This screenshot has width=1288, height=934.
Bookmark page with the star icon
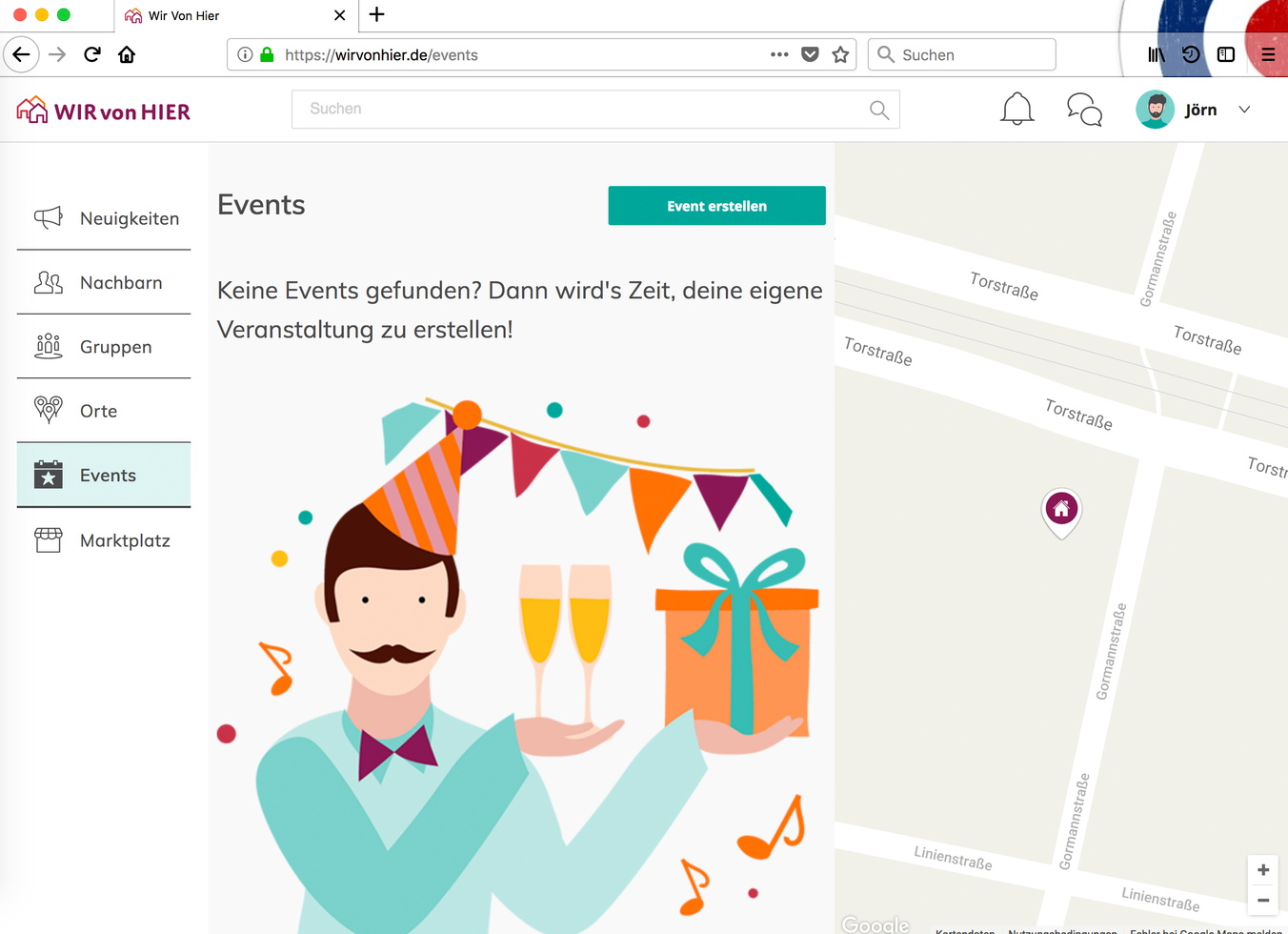[x=840, y=55]
